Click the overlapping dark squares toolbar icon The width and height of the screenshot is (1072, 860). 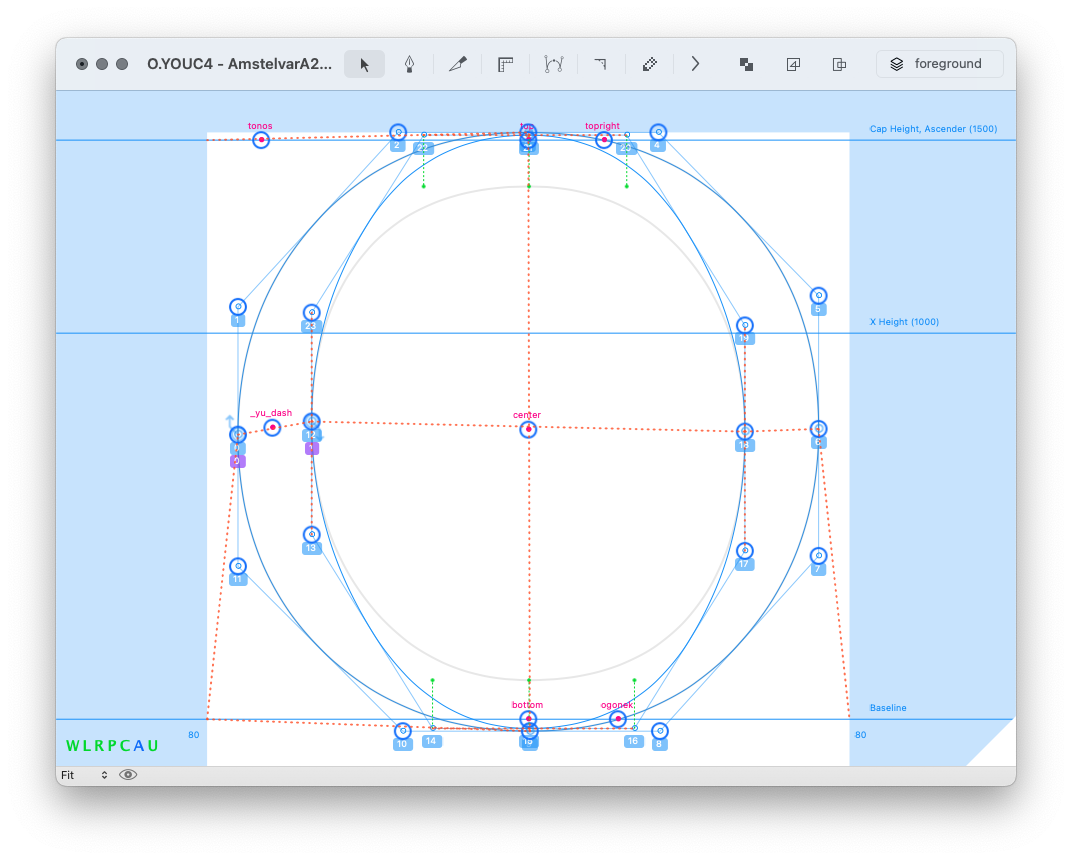tap(746, 64)
